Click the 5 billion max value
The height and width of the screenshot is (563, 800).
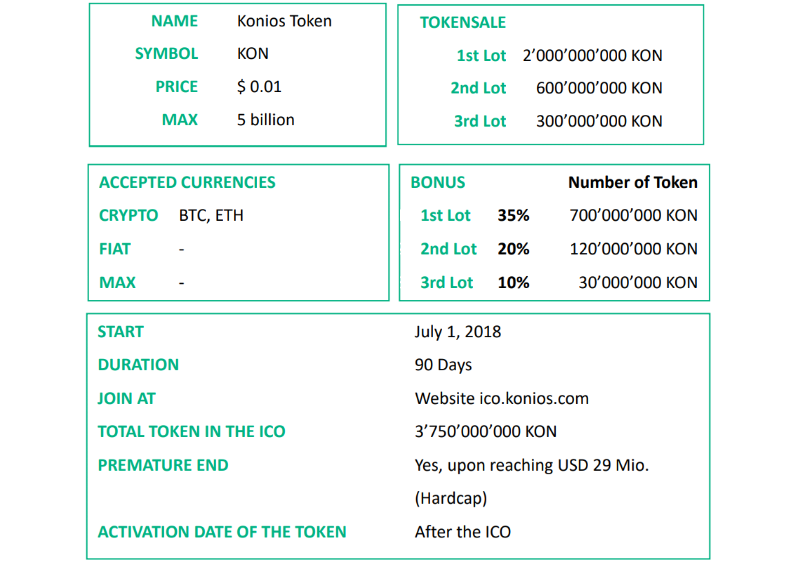click(266, 119)
